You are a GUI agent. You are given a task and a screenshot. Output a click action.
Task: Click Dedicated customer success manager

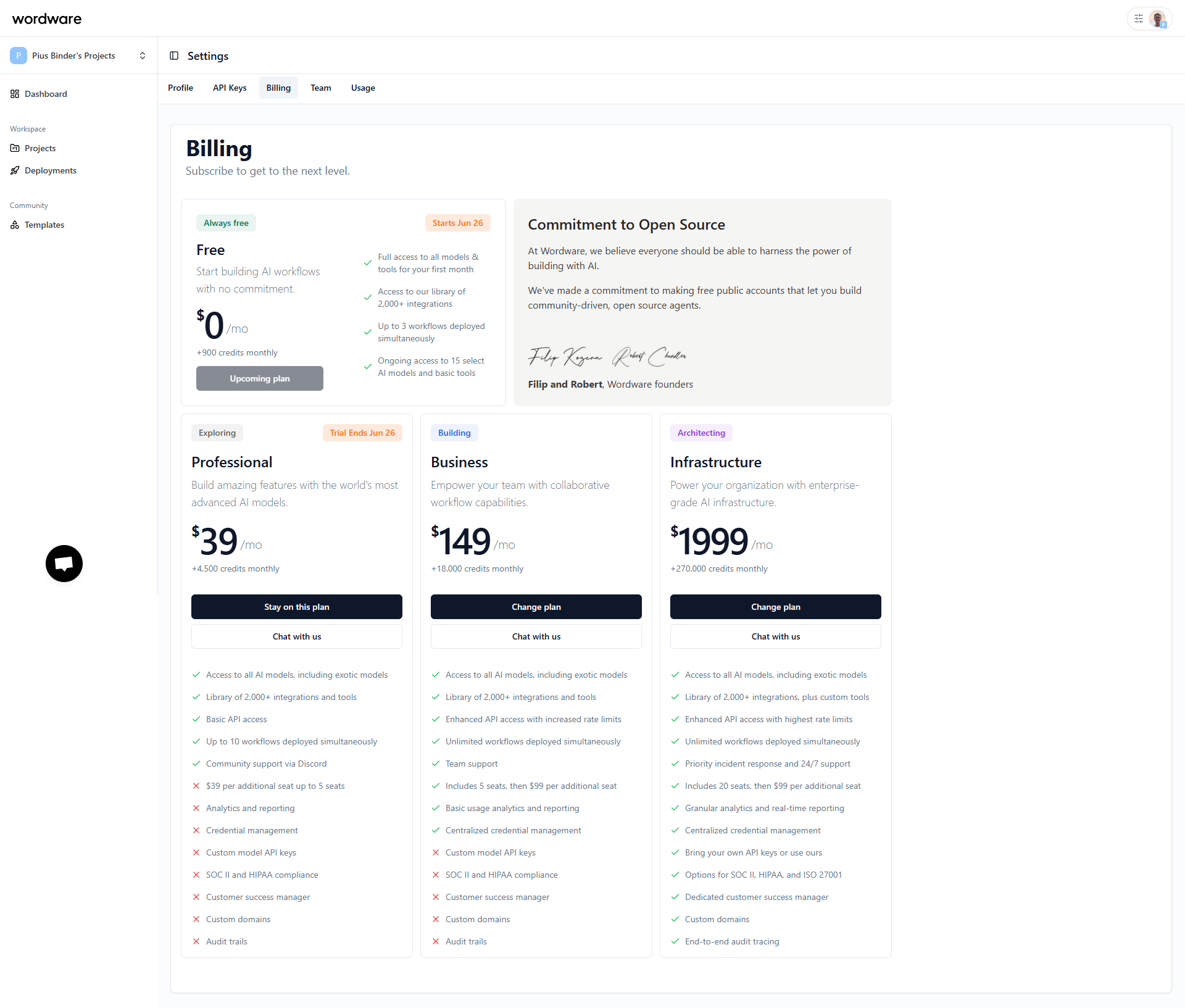point(757,897)
